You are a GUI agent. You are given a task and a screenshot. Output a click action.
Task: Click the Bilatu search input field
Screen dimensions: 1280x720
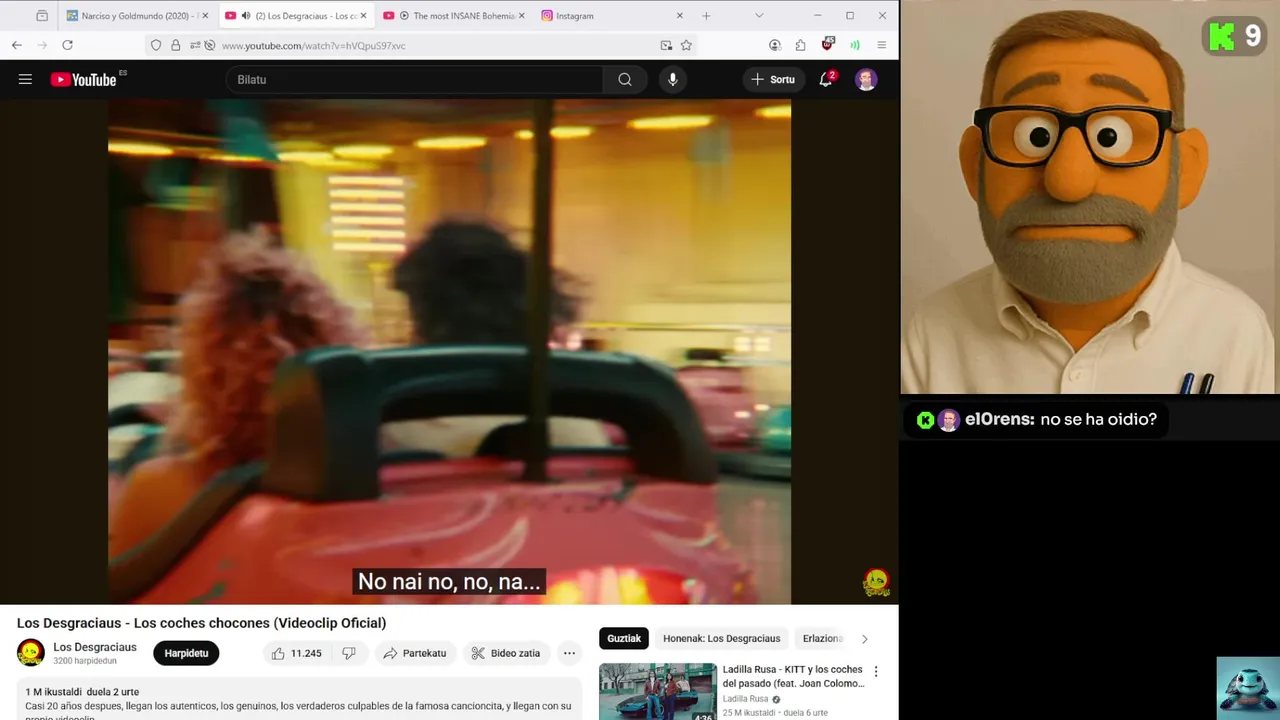click(x=415, y=79)
